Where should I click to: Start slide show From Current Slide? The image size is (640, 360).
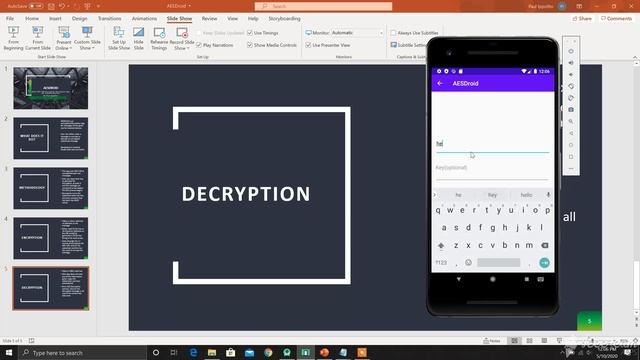38,38
